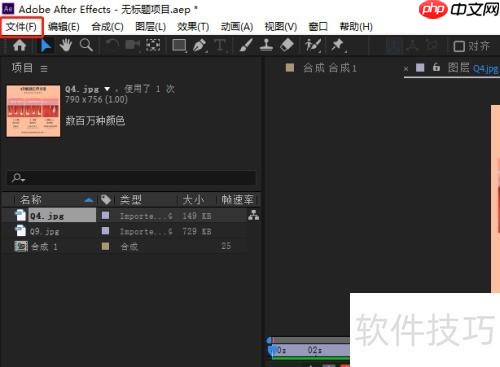Select the Puppet Pin tool

[338, 45]
